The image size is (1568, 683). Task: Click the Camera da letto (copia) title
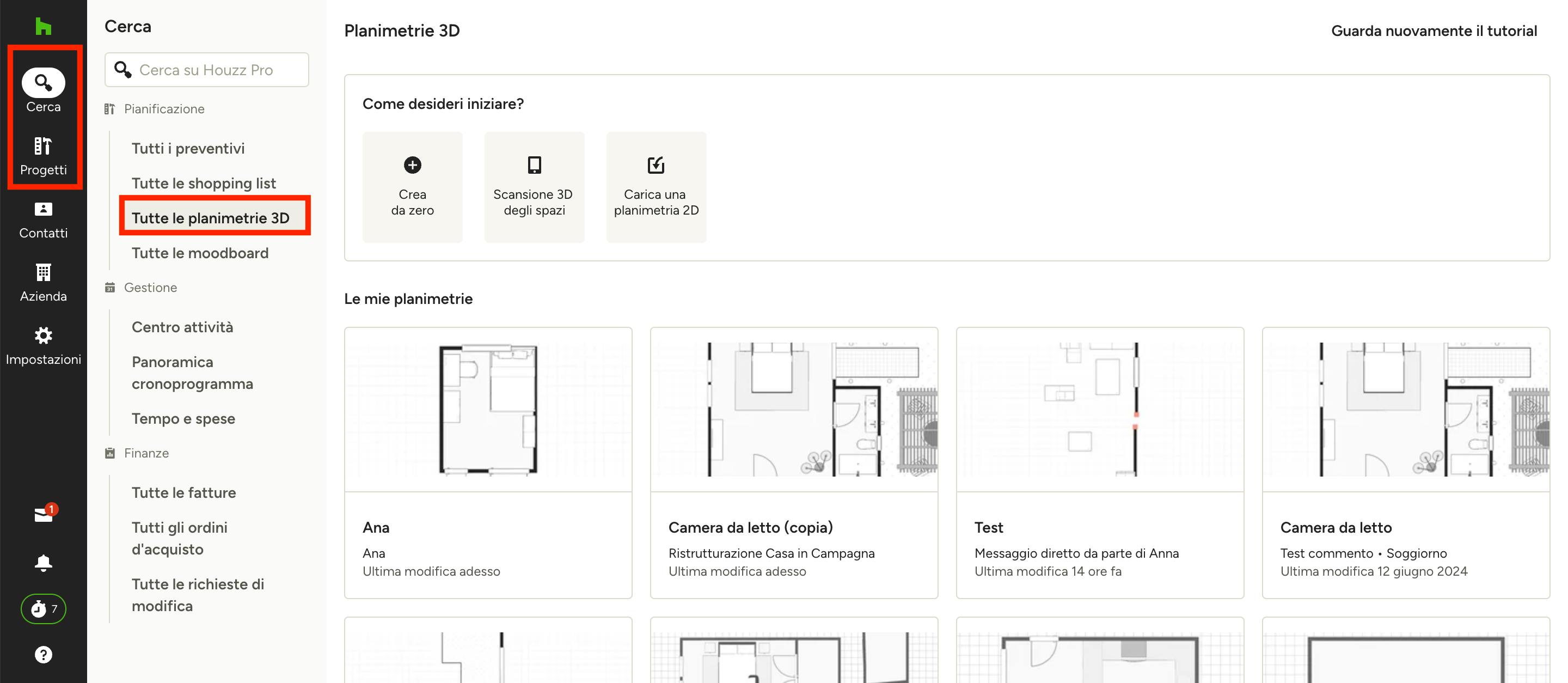point(751,527)
